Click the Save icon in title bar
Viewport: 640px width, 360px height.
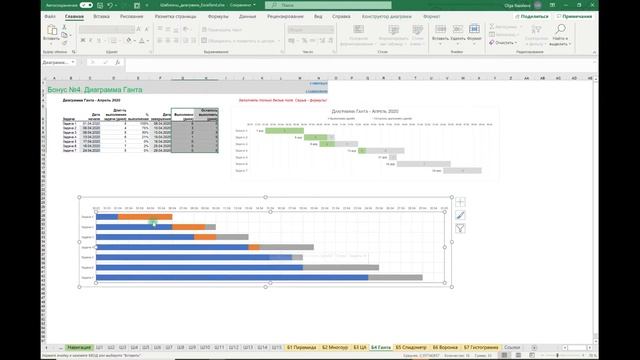click(100, 5)
